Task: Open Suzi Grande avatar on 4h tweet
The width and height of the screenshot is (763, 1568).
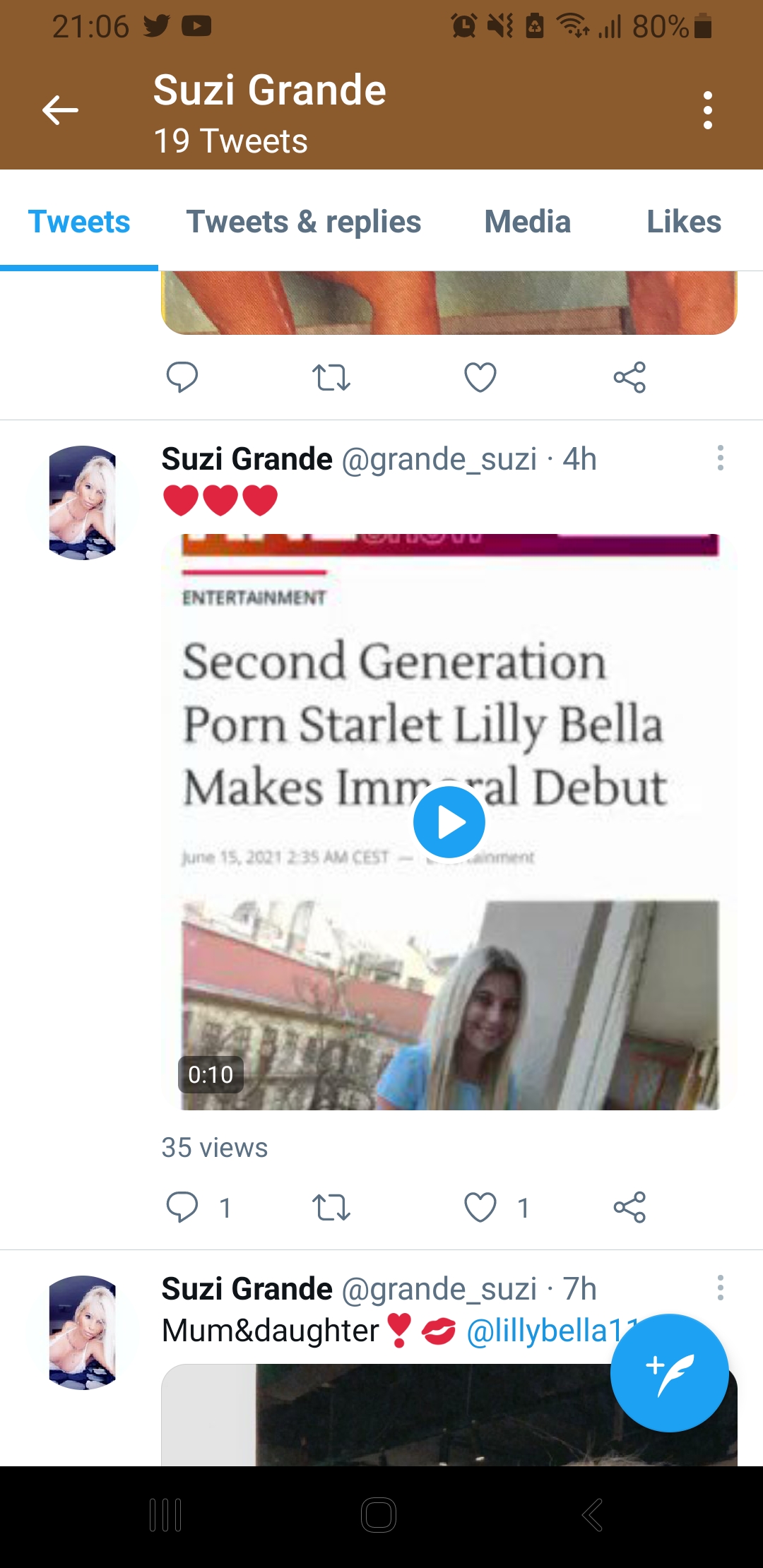Action: pyautogui.click(x=83, y=503)
